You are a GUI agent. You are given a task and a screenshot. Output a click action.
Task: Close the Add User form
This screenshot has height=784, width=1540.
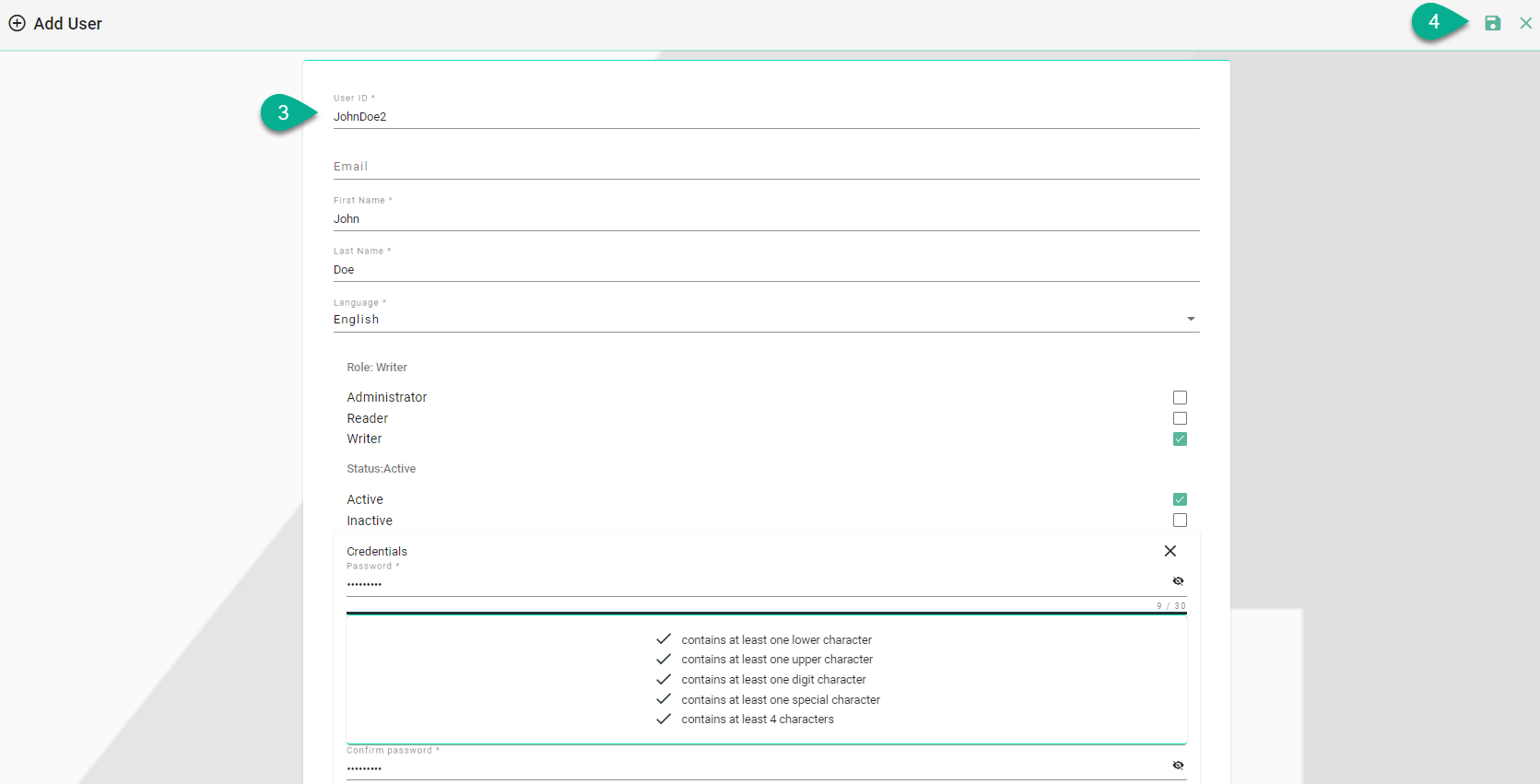[1525, 23]
